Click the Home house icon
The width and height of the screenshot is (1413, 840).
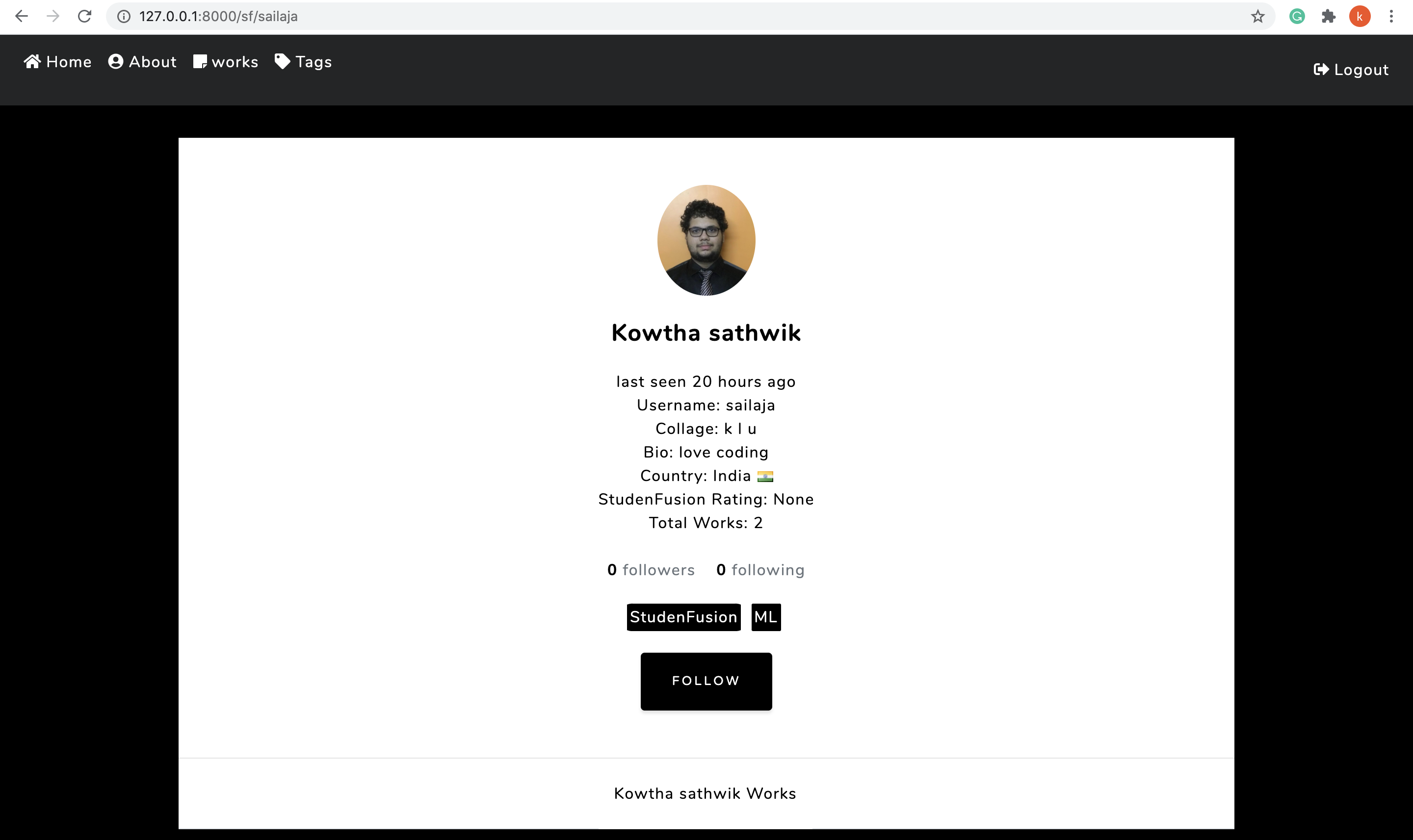pyautogui.click(x=32, y=61)
